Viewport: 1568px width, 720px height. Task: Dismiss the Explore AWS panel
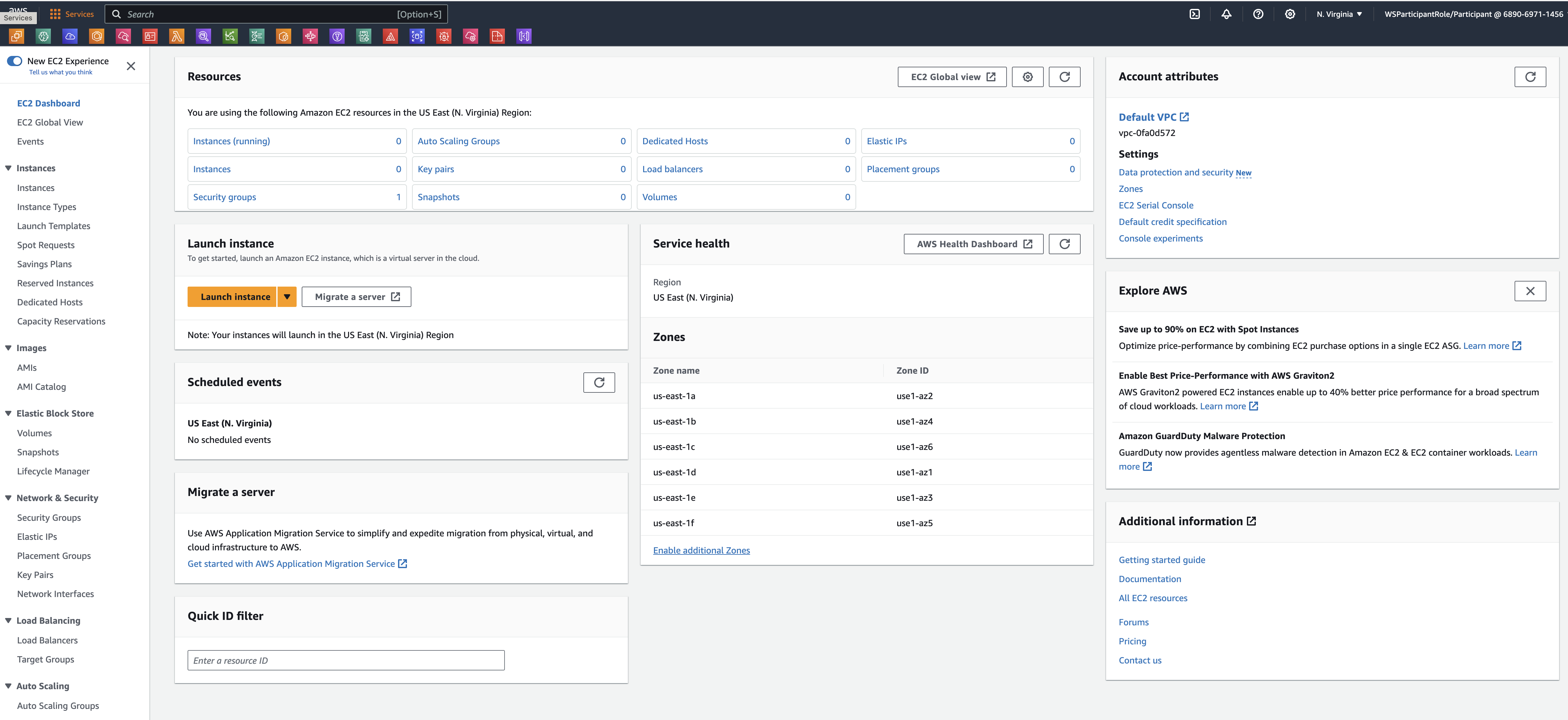[1530, 291]
